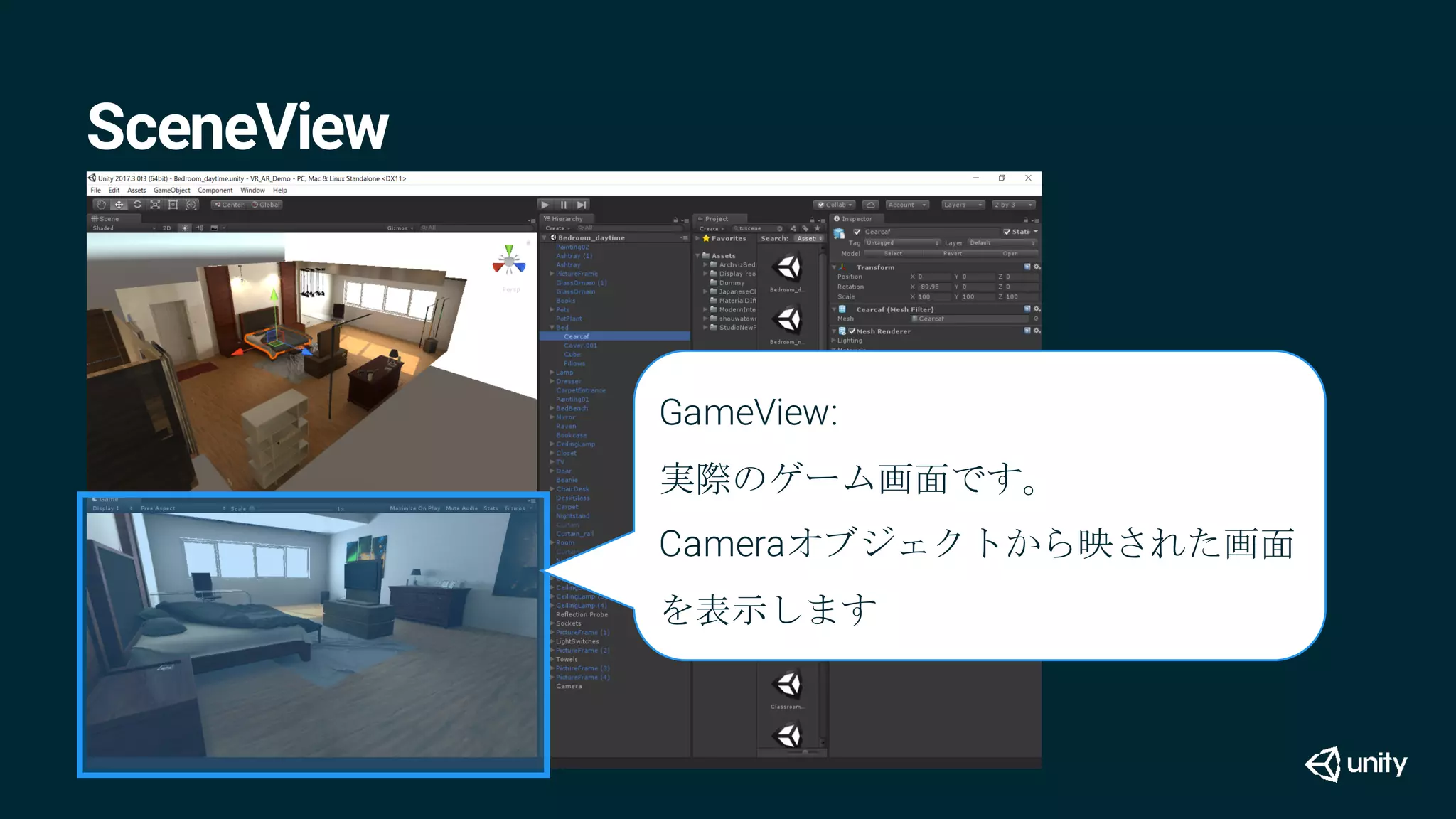This screenshot has width=1456, height=819.
Task: Expand the Lighting section in Mesh Renderer
Action: point(834,341)
